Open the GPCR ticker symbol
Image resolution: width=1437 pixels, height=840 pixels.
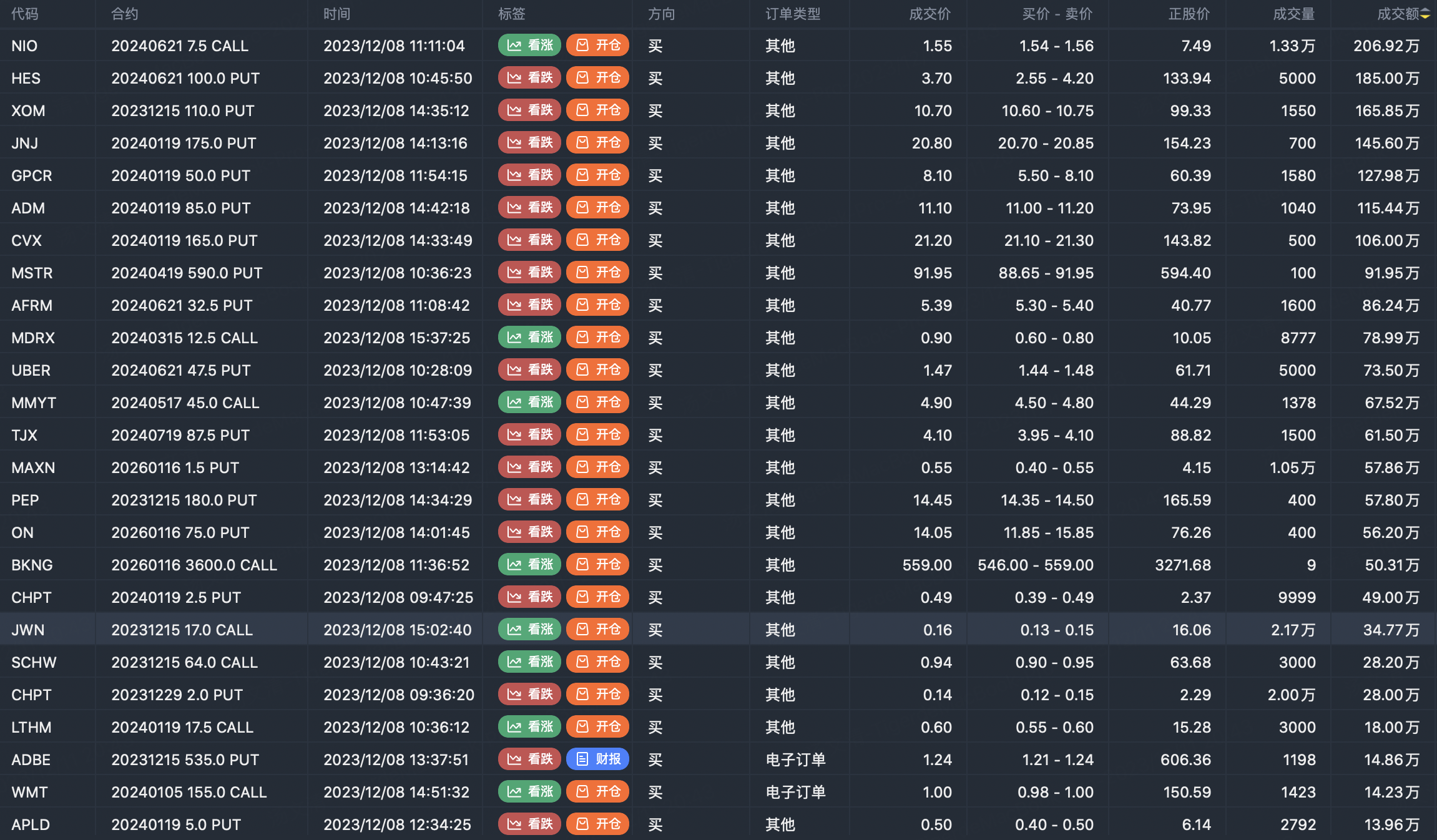coord(32,176)
